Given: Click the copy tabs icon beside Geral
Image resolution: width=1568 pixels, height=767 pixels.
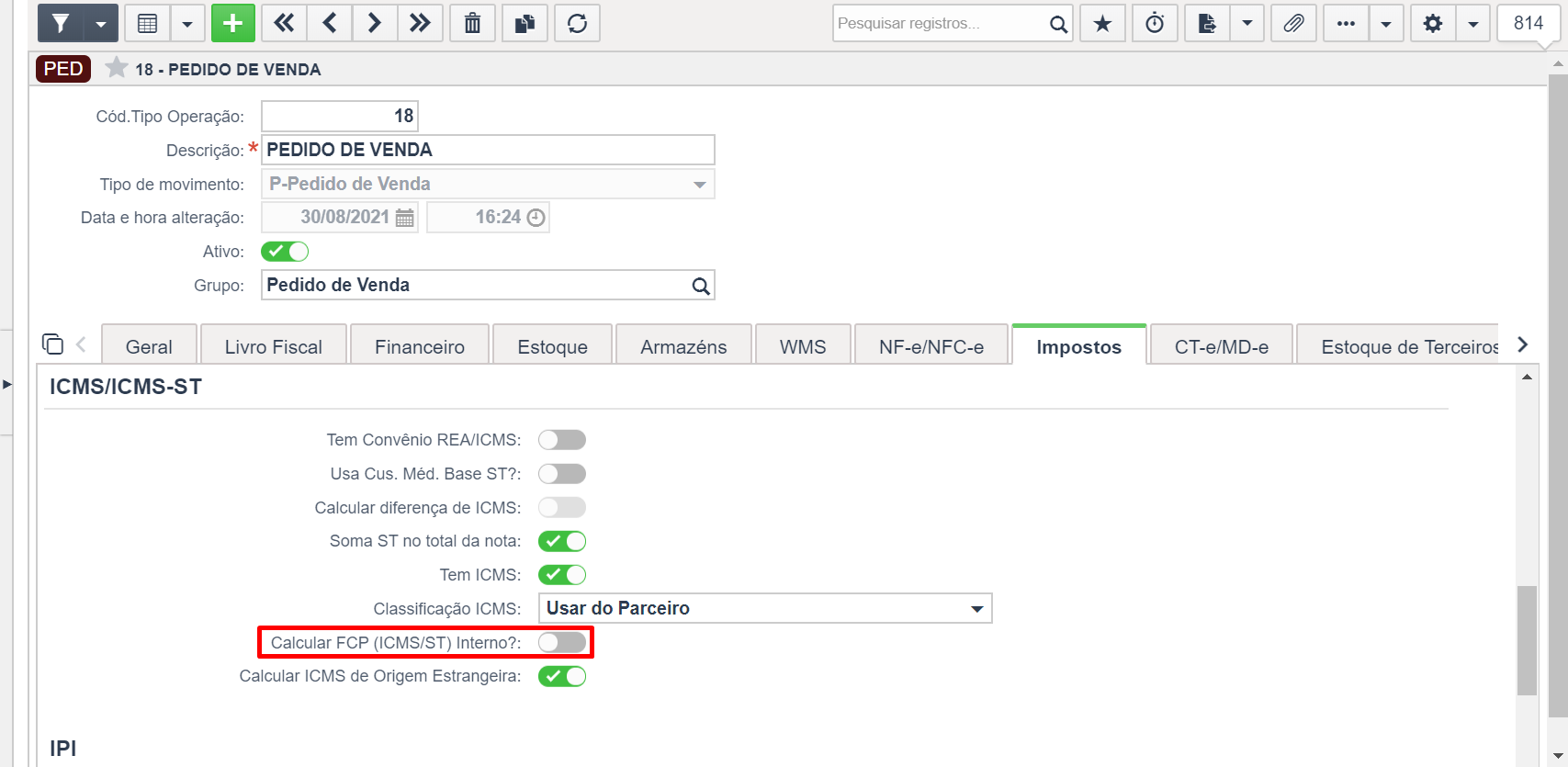Looking at the screenshot, I should tap(52, 344).
